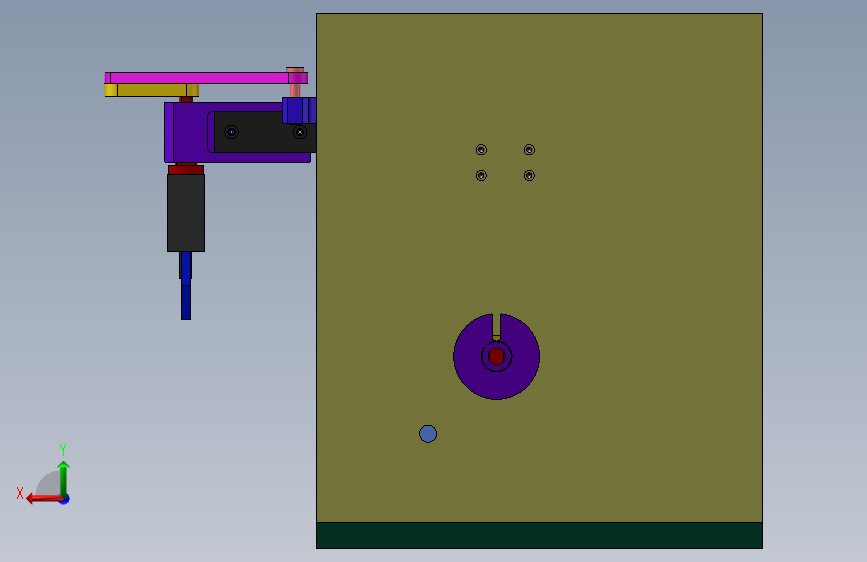Select the yellow link bar under magenta bar

152,90
